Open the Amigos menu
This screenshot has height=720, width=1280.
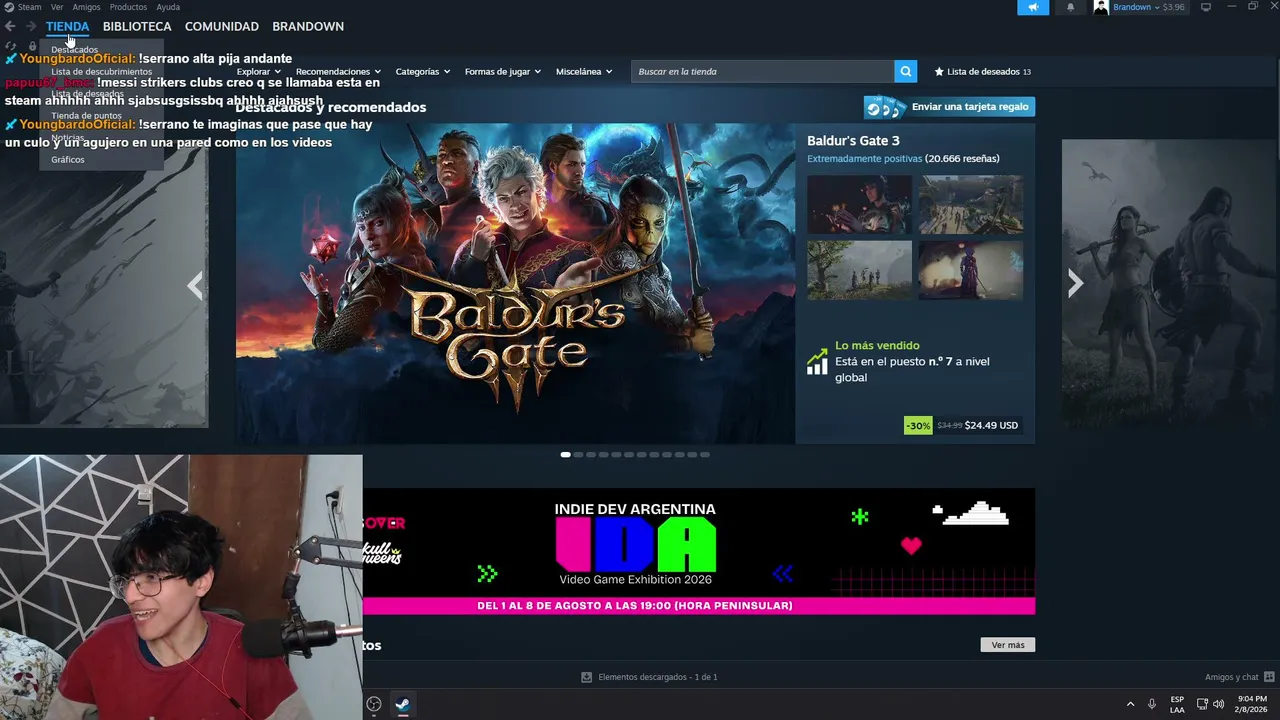86,7
